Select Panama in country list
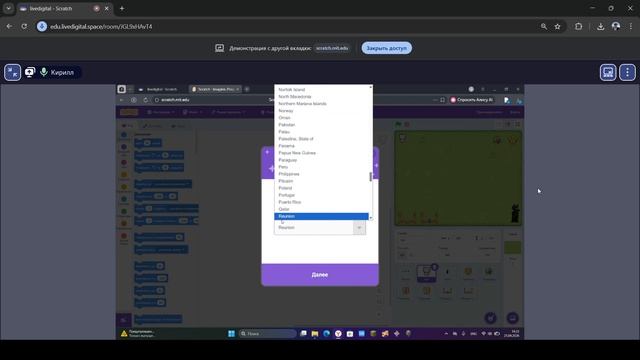This screenshot has height=360, width=640. [x=321, y=146]
